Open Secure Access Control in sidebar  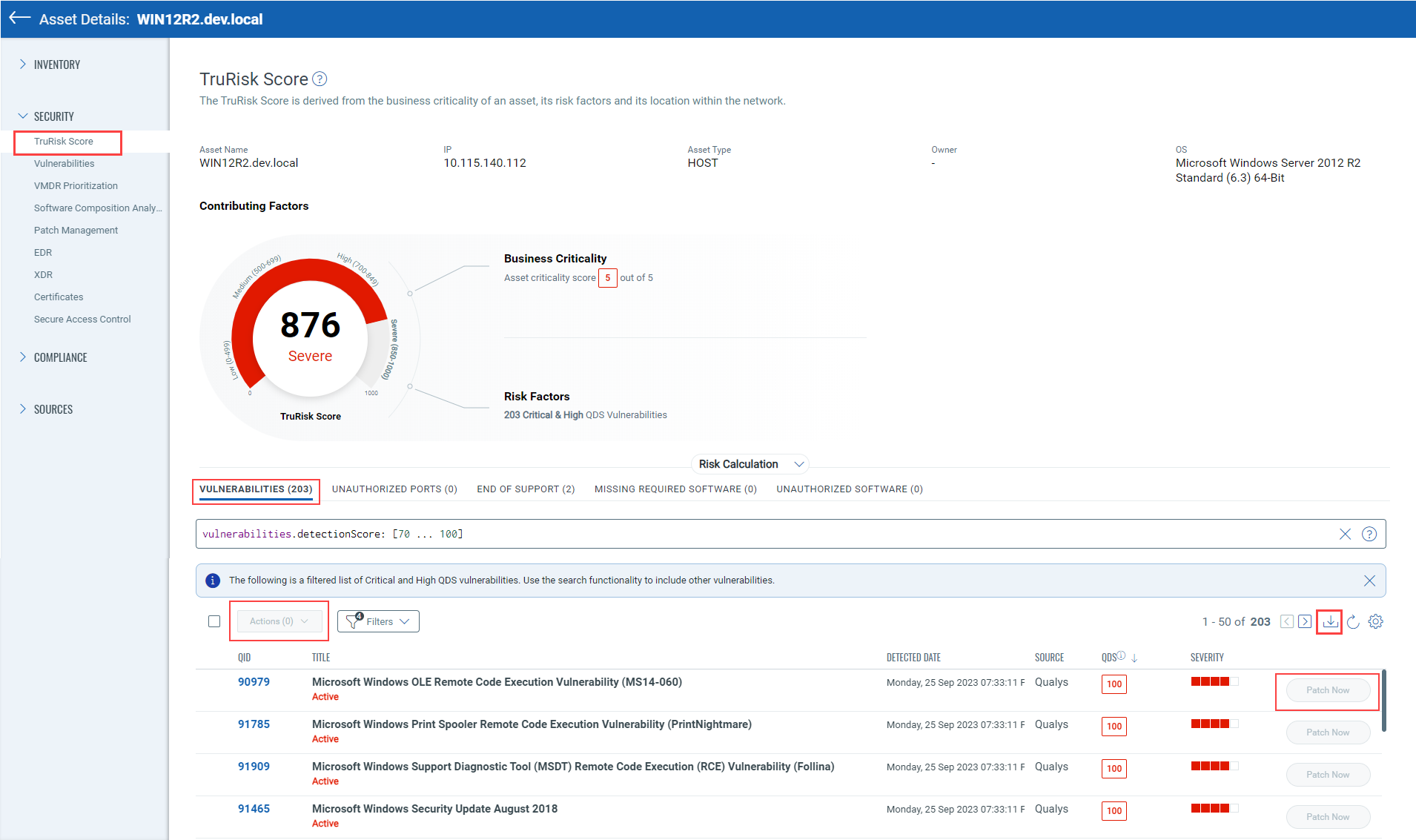click(82, 319)
